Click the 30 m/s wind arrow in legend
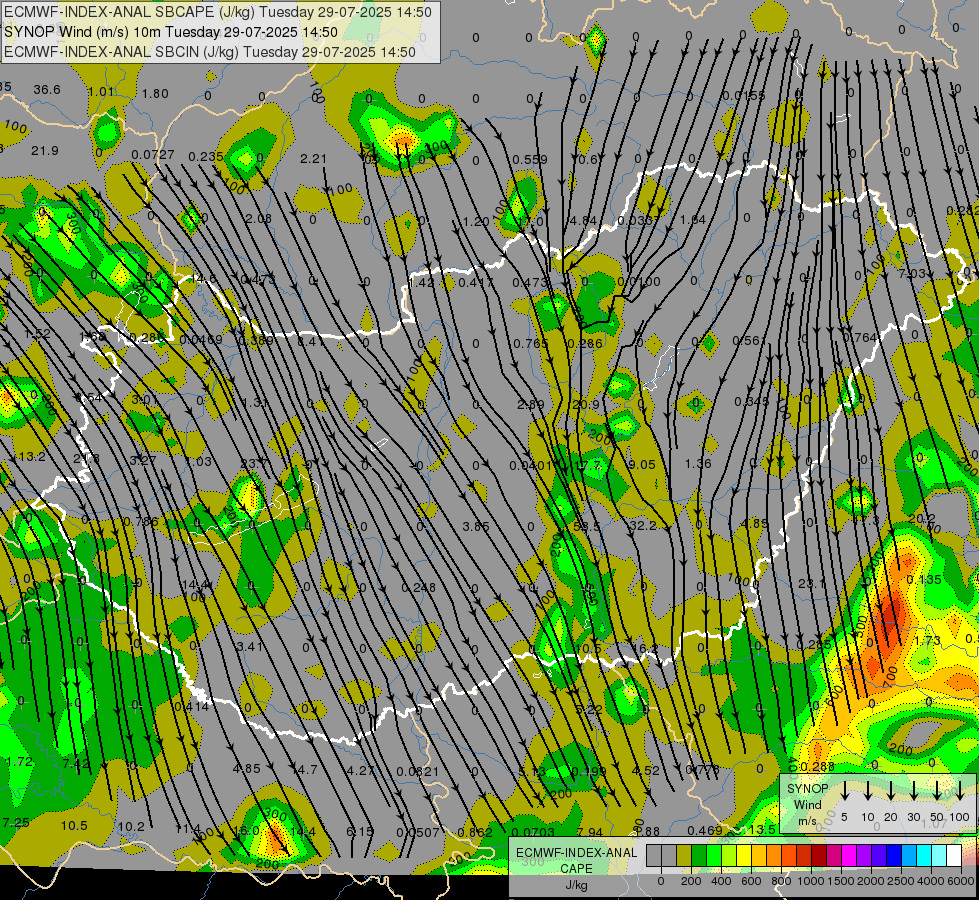This screenshot has height=900, width=979. coord(914,791)
